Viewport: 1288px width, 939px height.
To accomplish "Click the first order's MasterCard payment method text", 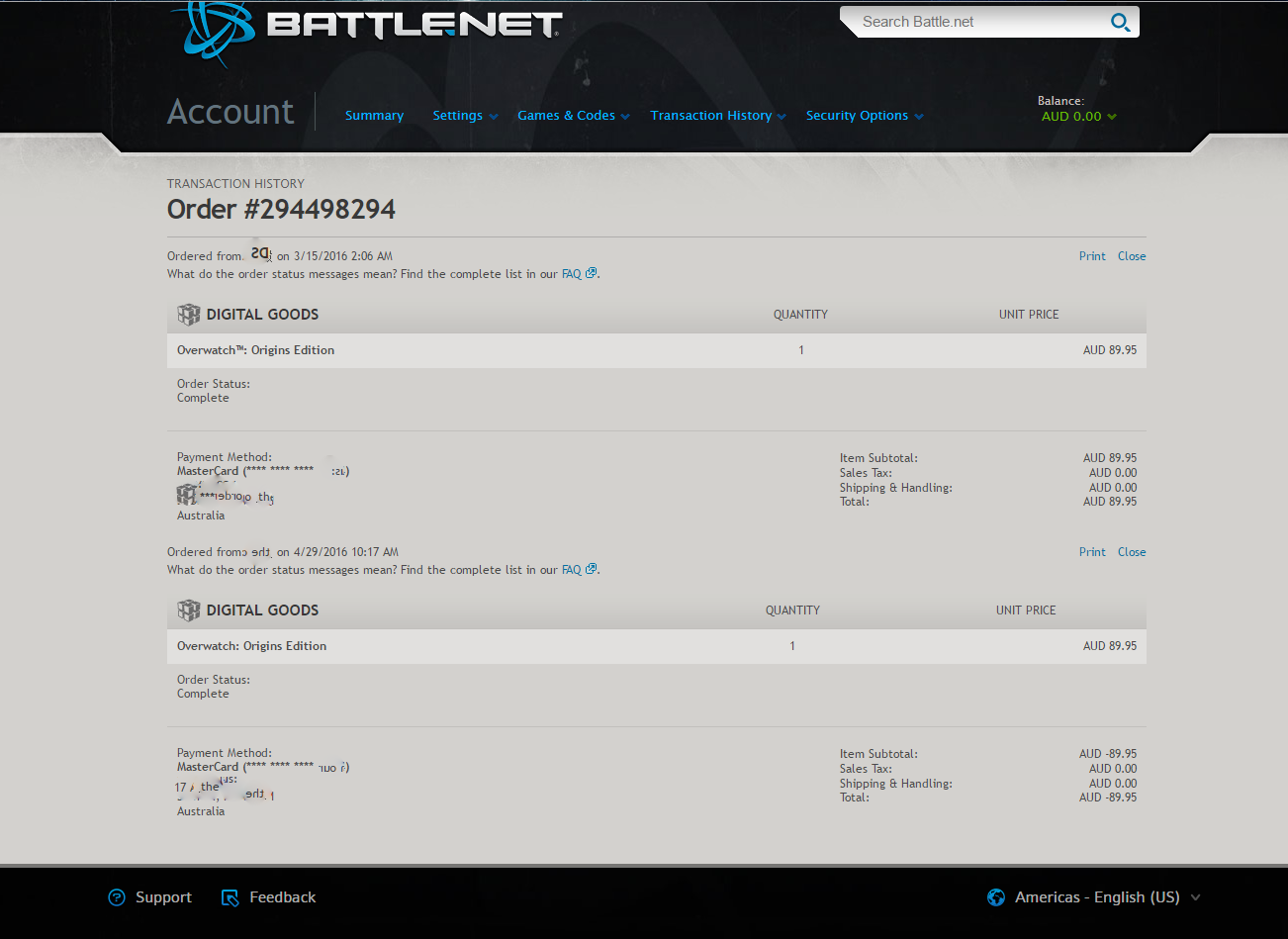I will click(x=263, y=471).
